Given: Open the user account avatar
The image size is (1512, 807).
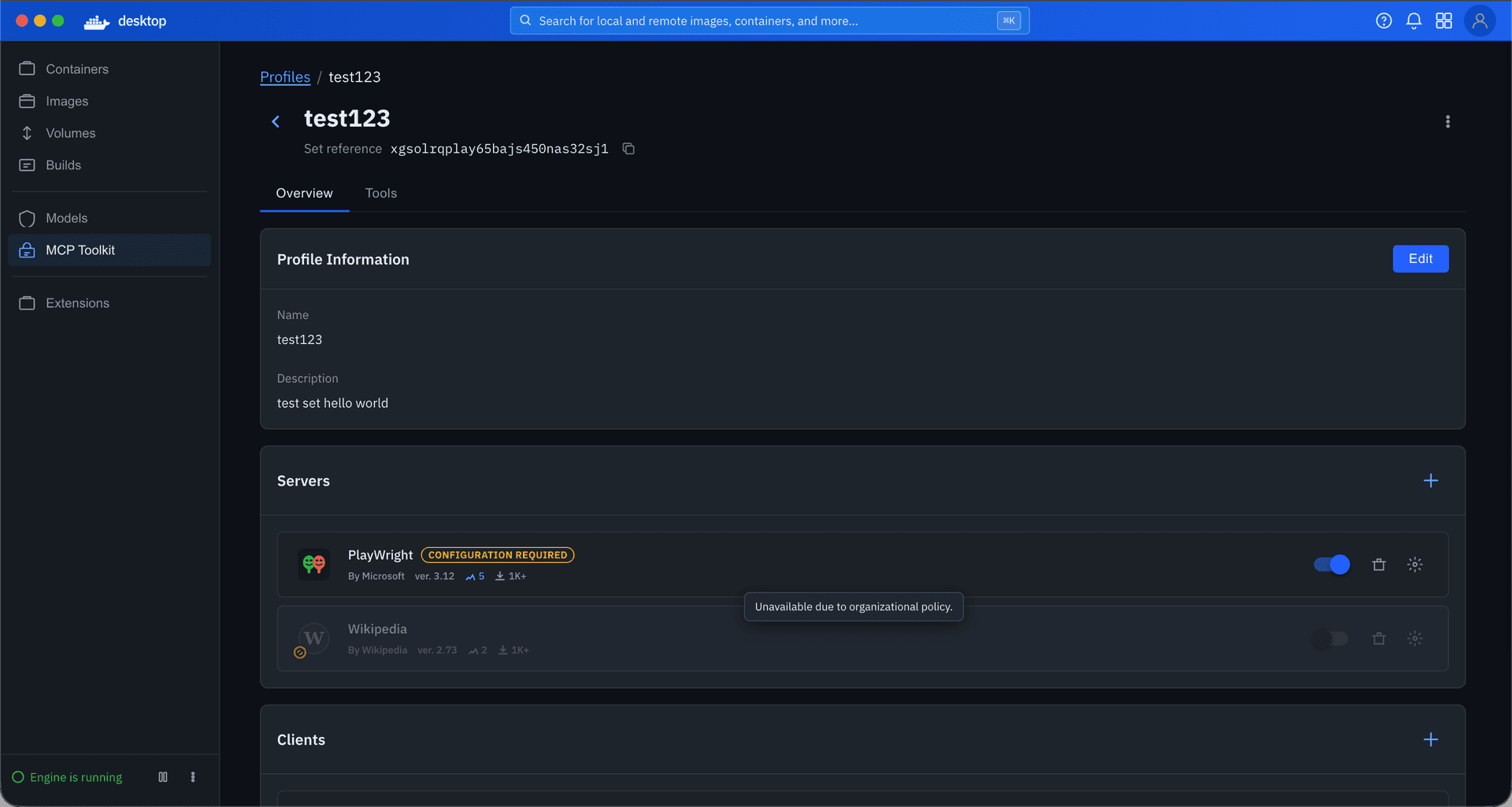Looking at the screenshot, I should click(x=1479, y=21).
